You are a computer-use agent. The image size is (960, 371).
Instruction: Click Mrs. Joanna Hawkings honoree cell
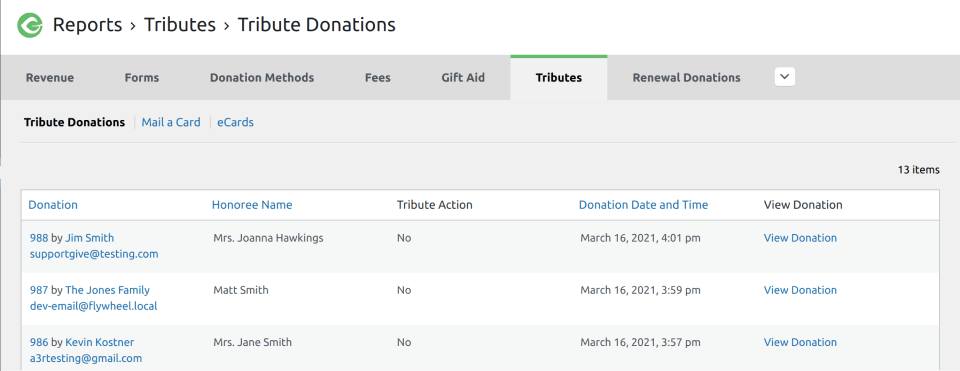268,238
